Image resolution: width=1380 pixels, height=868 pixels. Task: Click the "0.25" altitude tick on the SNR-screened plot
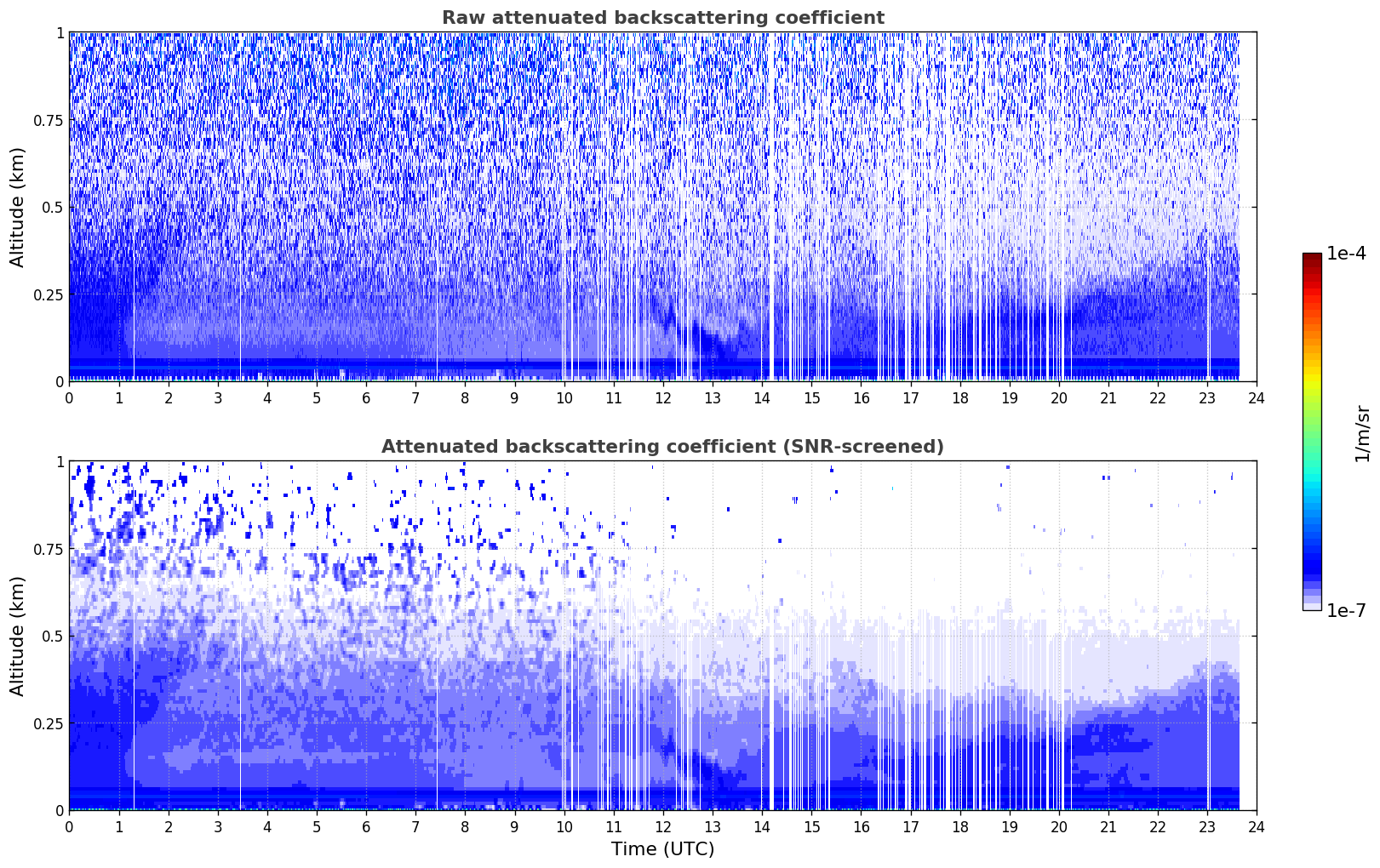(x=49, y=723)
